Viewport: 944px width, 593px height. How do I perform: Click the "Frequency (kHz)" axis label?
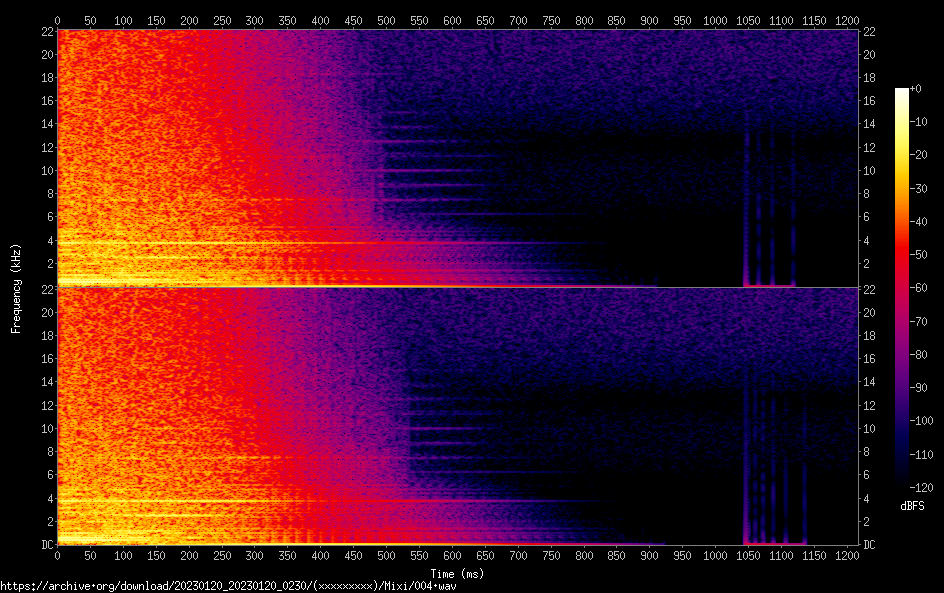[x=16, y=287]
